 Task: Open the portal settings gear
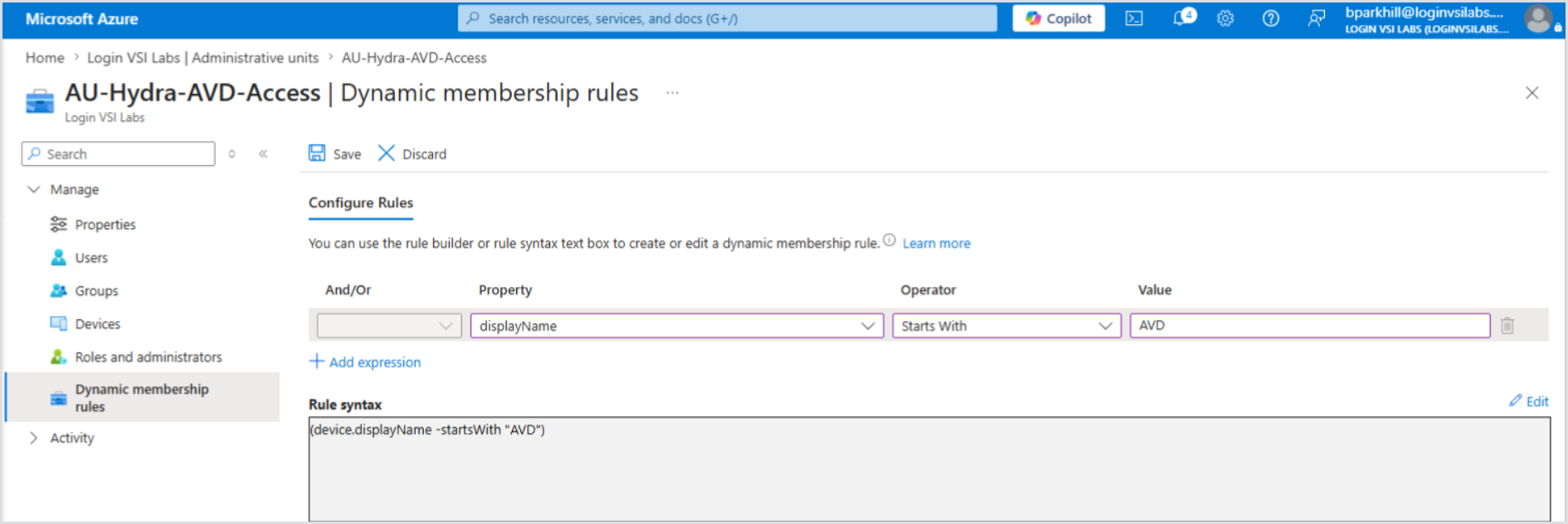coord(1225,18)
